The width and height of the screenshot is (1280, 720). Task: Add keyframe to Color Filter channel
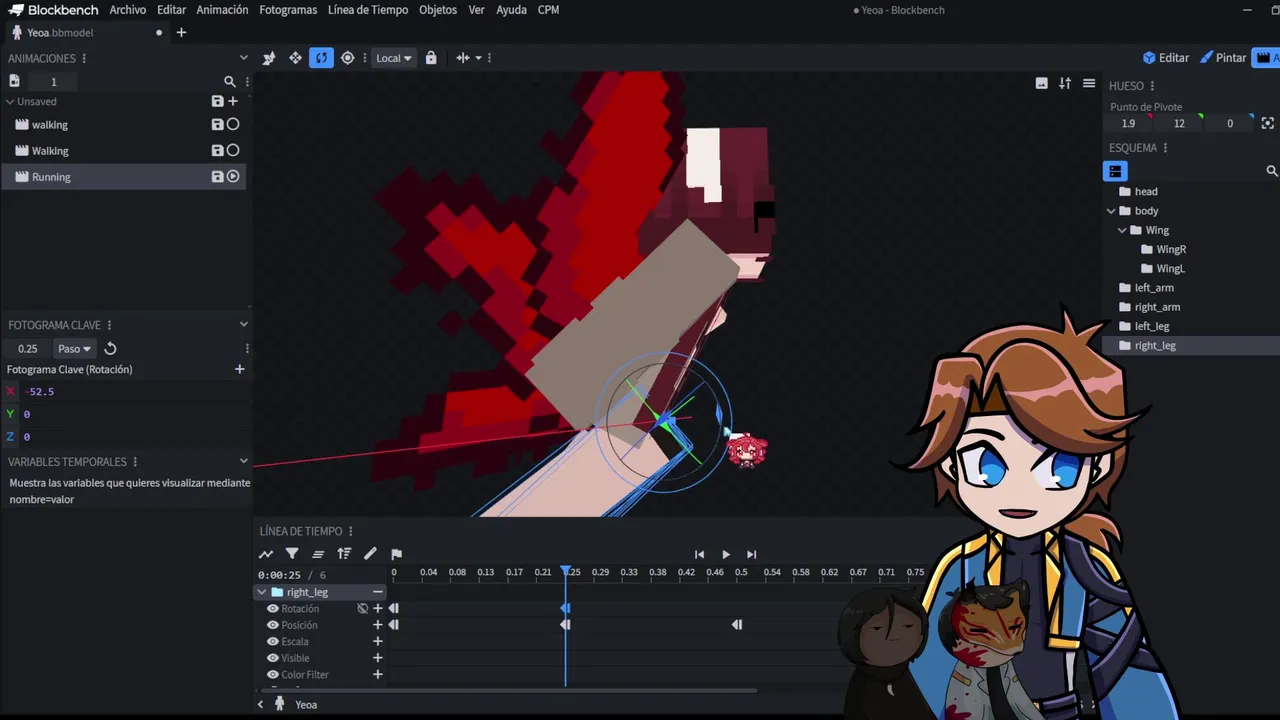[x=378, y=675]
